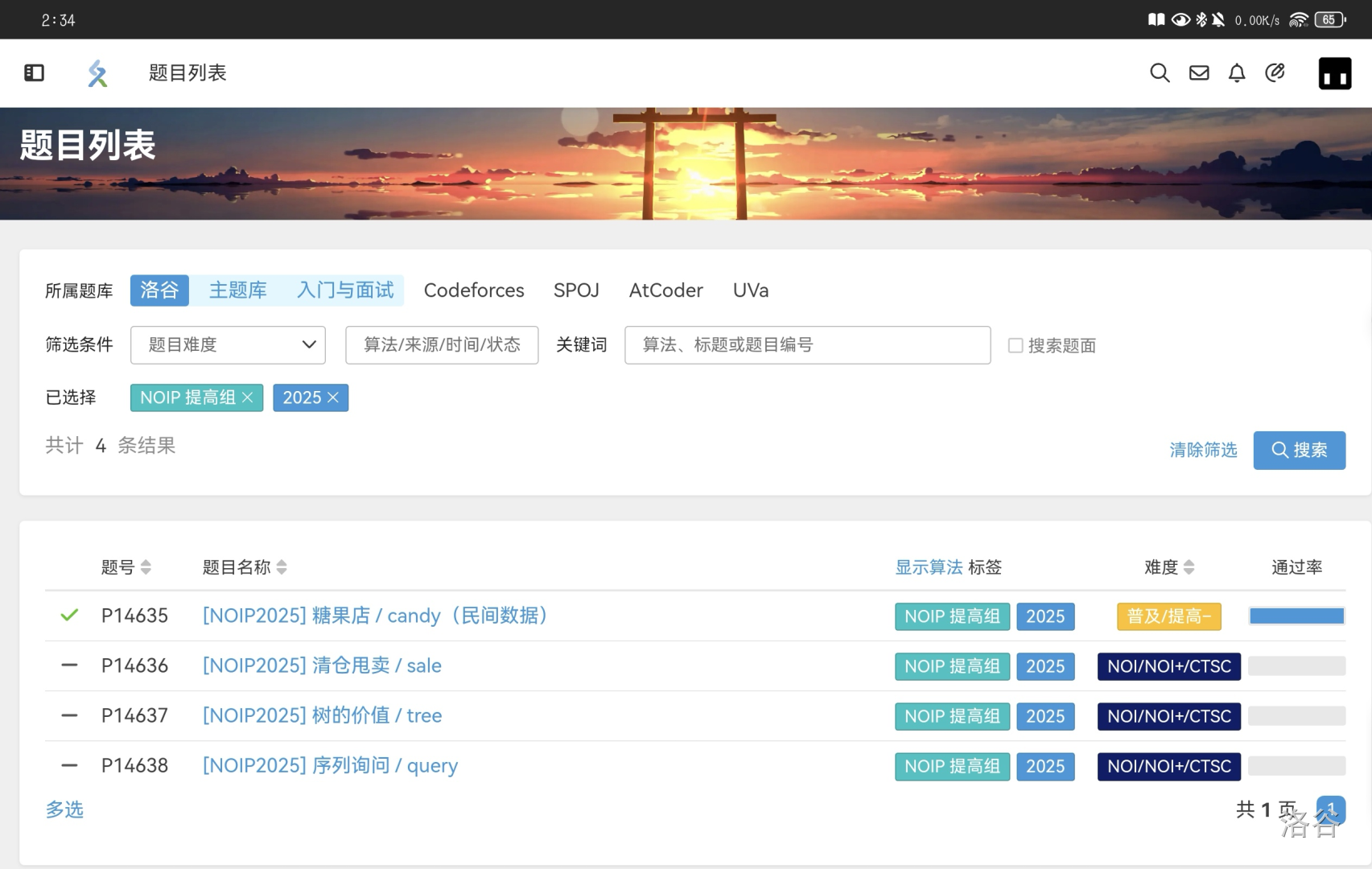Screen dimensions: 1372x869
Task: Expand the 题目难度 dropdown
Action: [x=228, y=345]
